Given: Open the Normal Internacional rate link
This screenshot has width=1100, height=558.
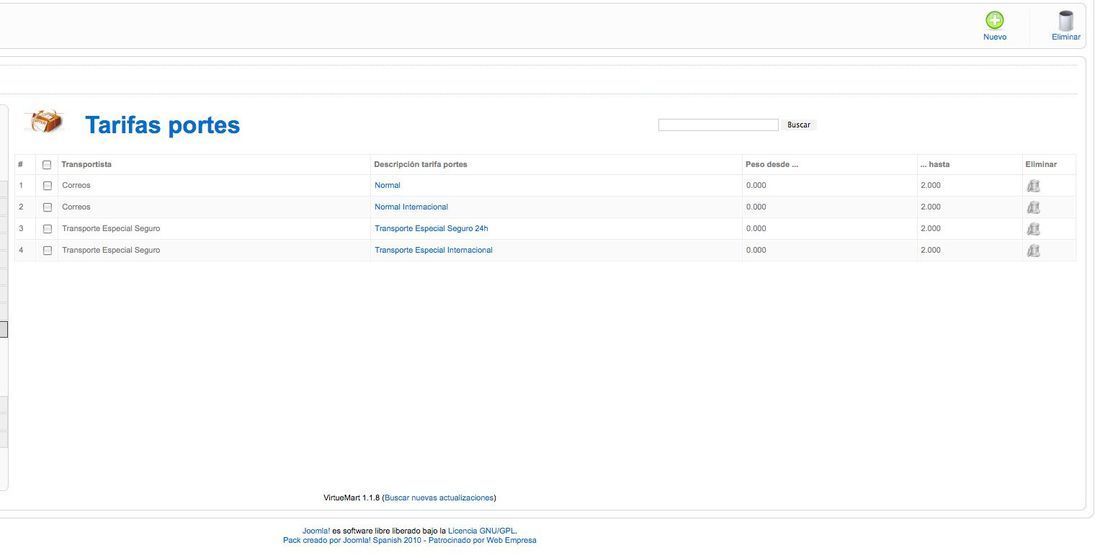Looking at the screenshot, I should [411, 207].
